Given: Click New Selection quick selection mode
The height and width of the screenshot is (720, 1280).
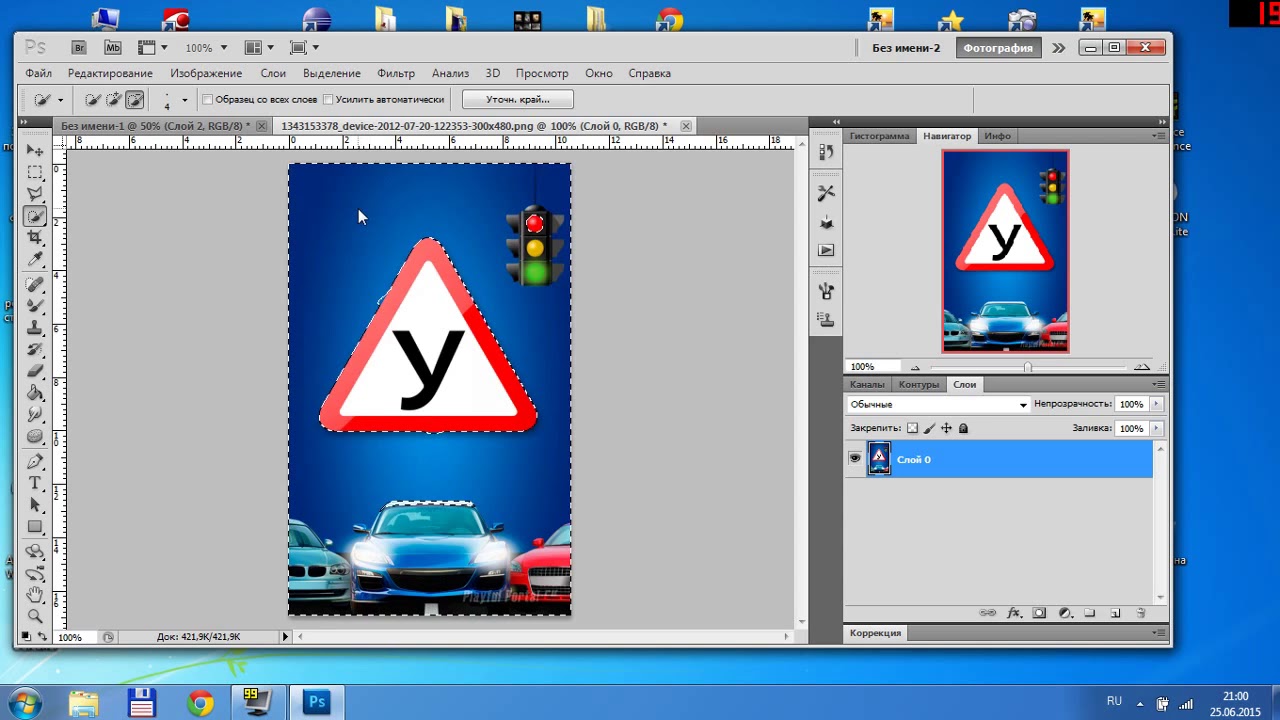Looking at the screenshot, I should click(93, 99).
